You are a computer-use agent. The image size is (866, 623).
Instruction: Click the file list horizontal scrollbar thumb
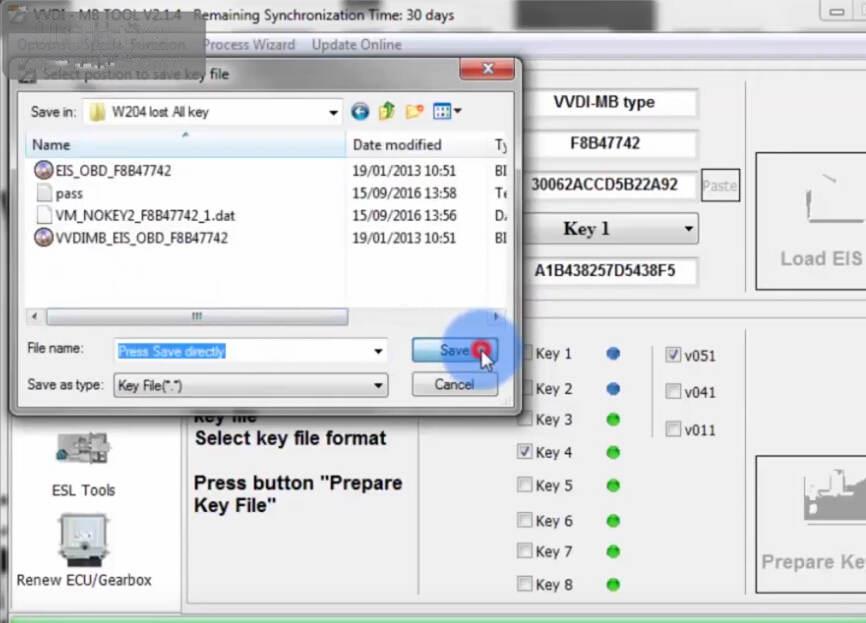point(197,316)
